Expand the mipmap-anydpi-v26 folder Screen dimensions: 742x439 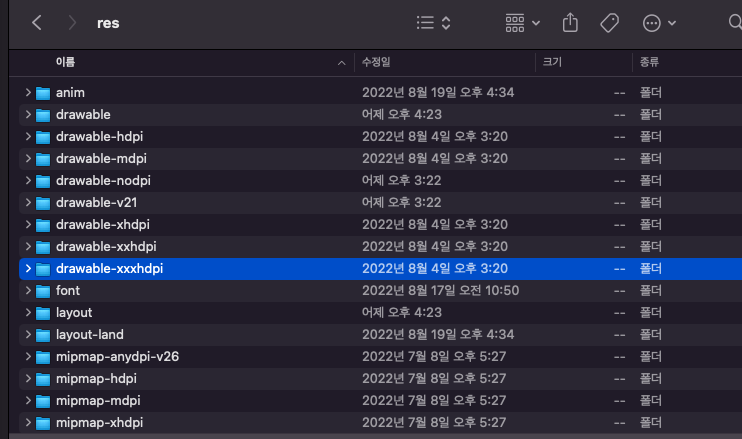[28, 356]
